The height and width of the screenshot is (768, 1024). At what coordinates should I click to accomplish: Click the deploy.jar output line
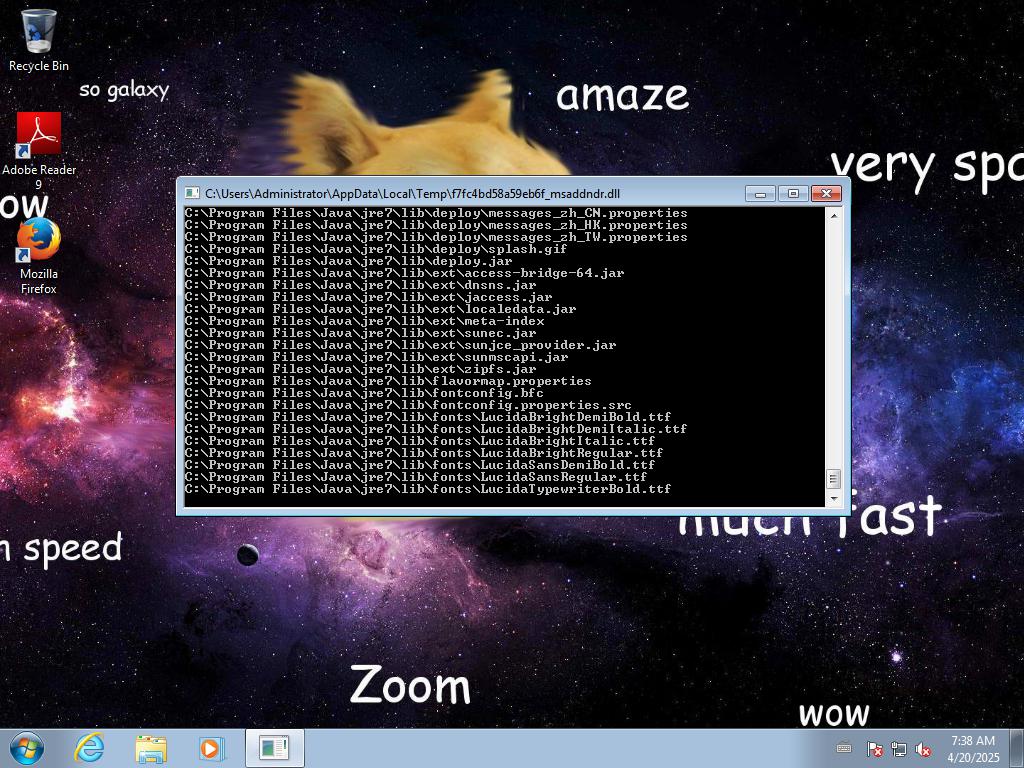coord(349,261)
